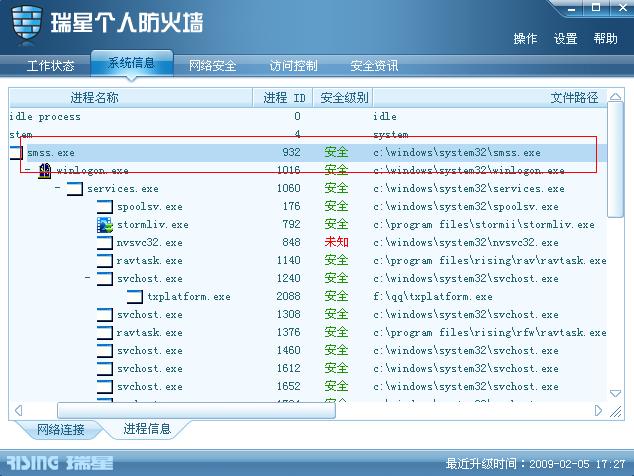The height and width of the screenshot is (476, 634).
Task: Click the RISING 瑞星 brand logo at bottom
Action: [59, 463]
